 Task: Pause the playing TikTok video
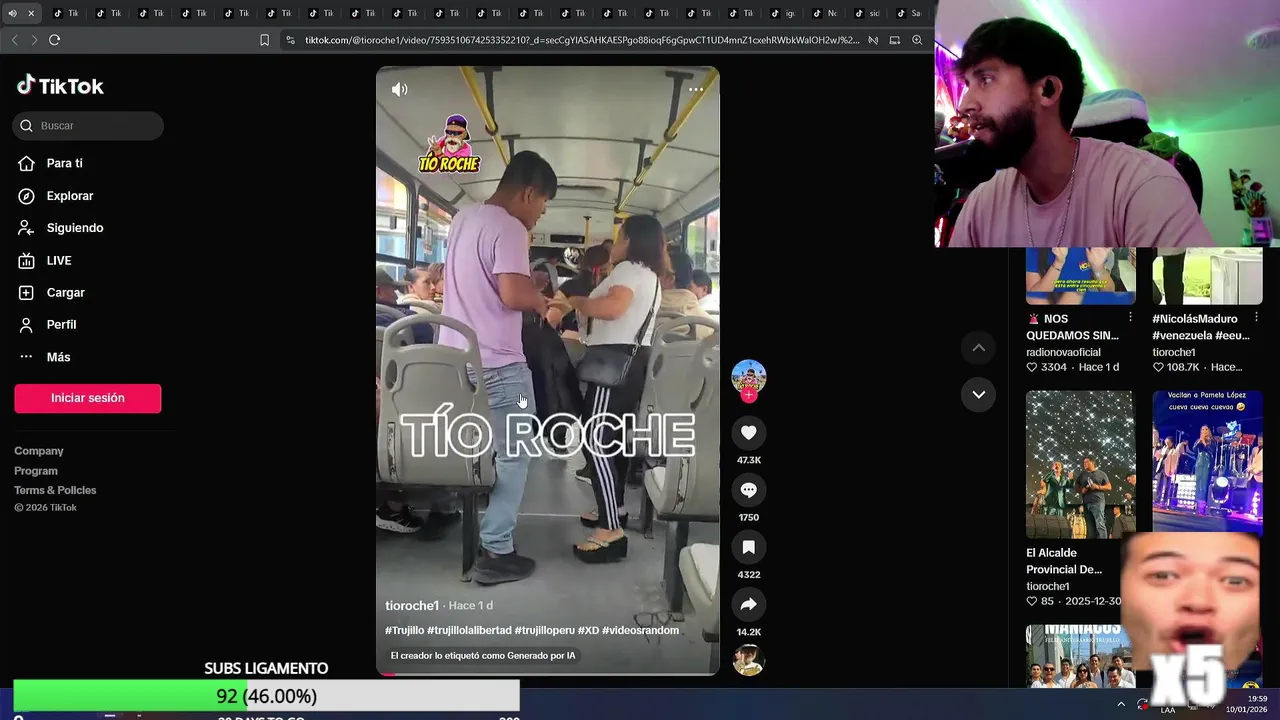coord(548,370)
